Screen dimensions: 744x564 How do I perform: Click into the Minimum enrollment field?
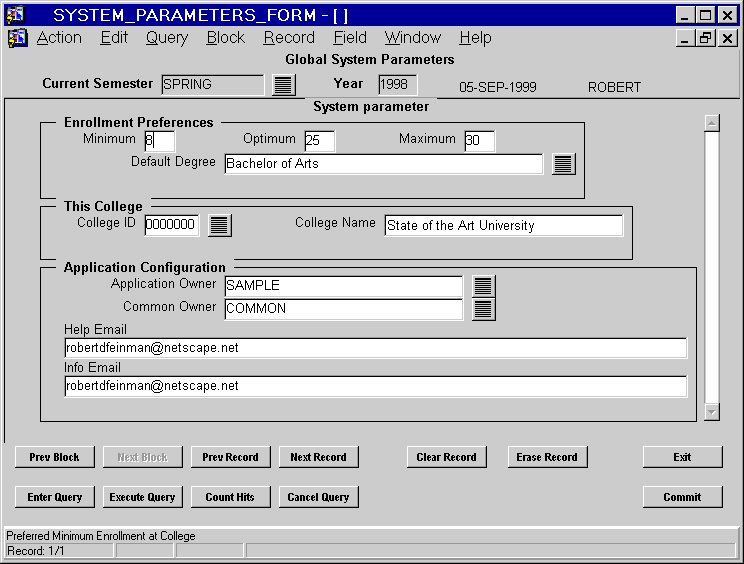[x=160, y=141]
